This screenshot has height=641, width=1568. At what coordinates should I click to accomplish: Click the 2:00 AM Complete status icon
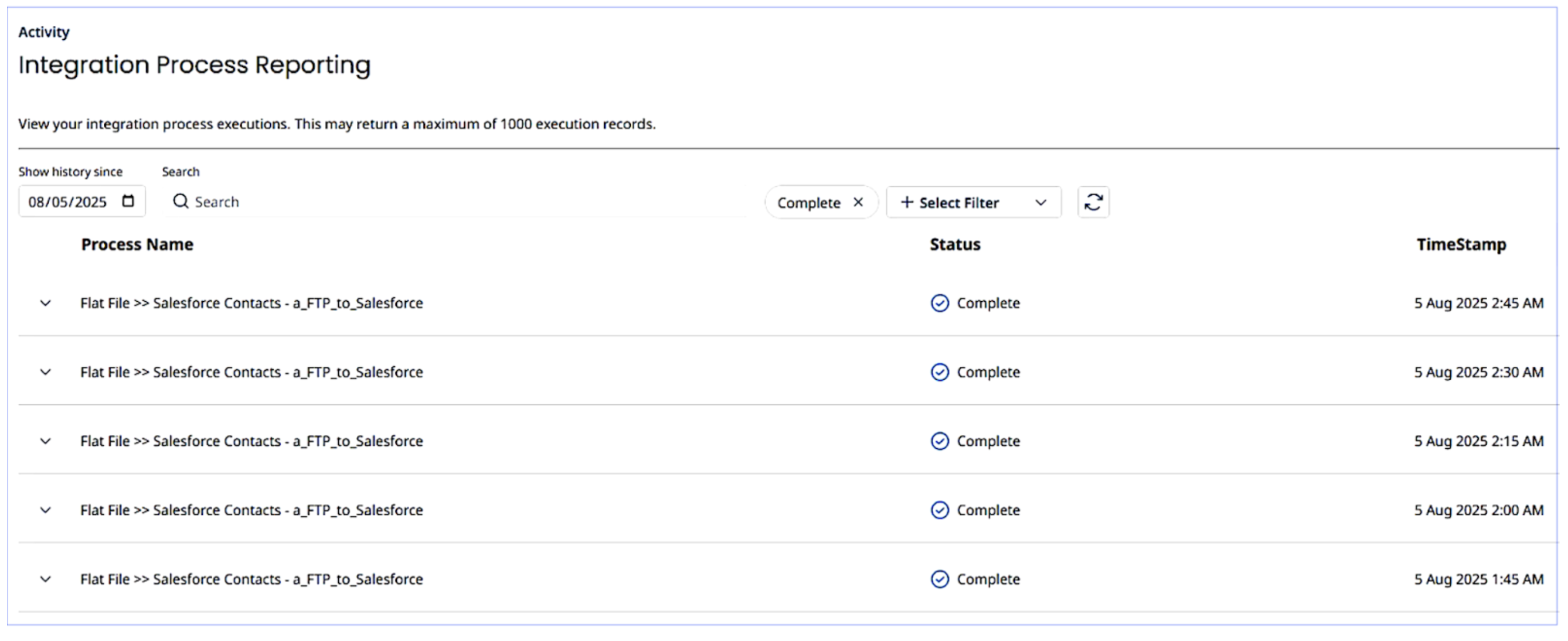click(x=939, y=510)
